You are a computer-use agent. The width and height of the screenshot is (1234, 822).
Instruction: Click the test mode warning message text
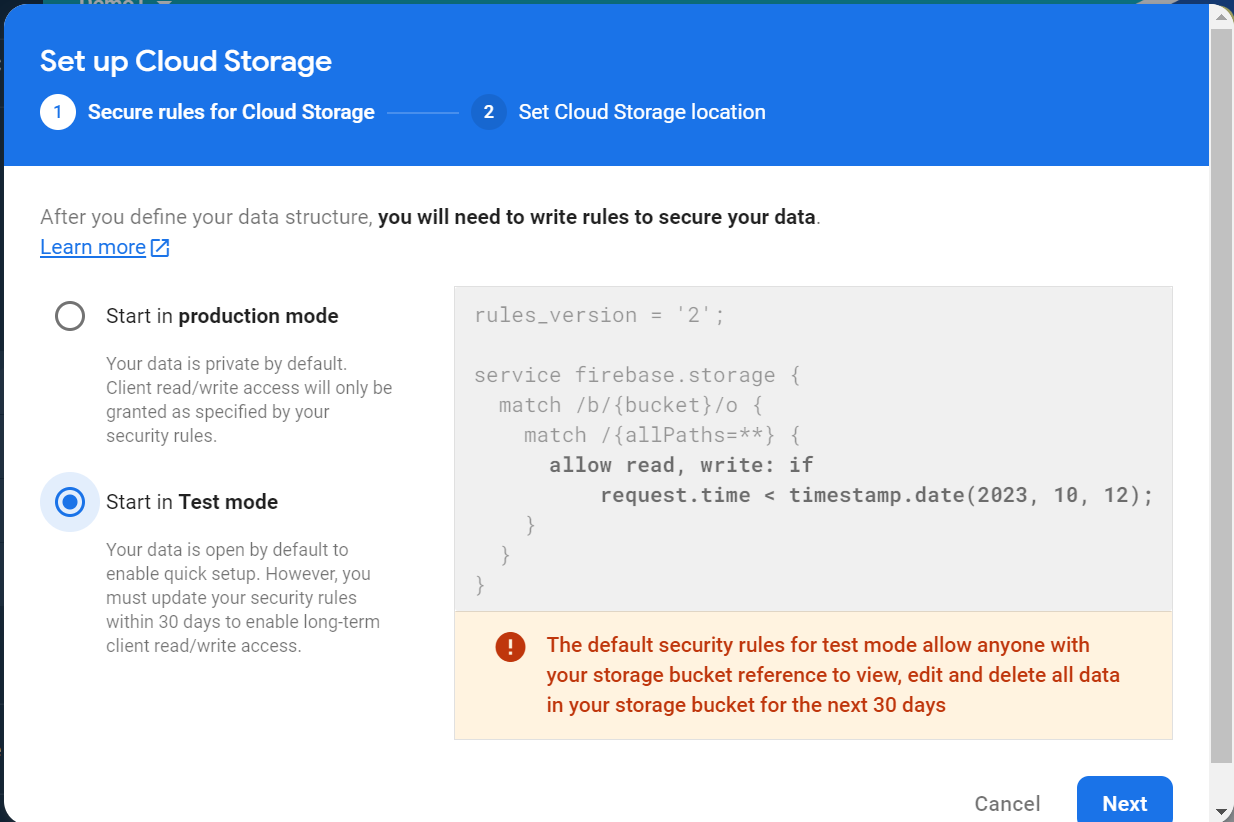832,675
